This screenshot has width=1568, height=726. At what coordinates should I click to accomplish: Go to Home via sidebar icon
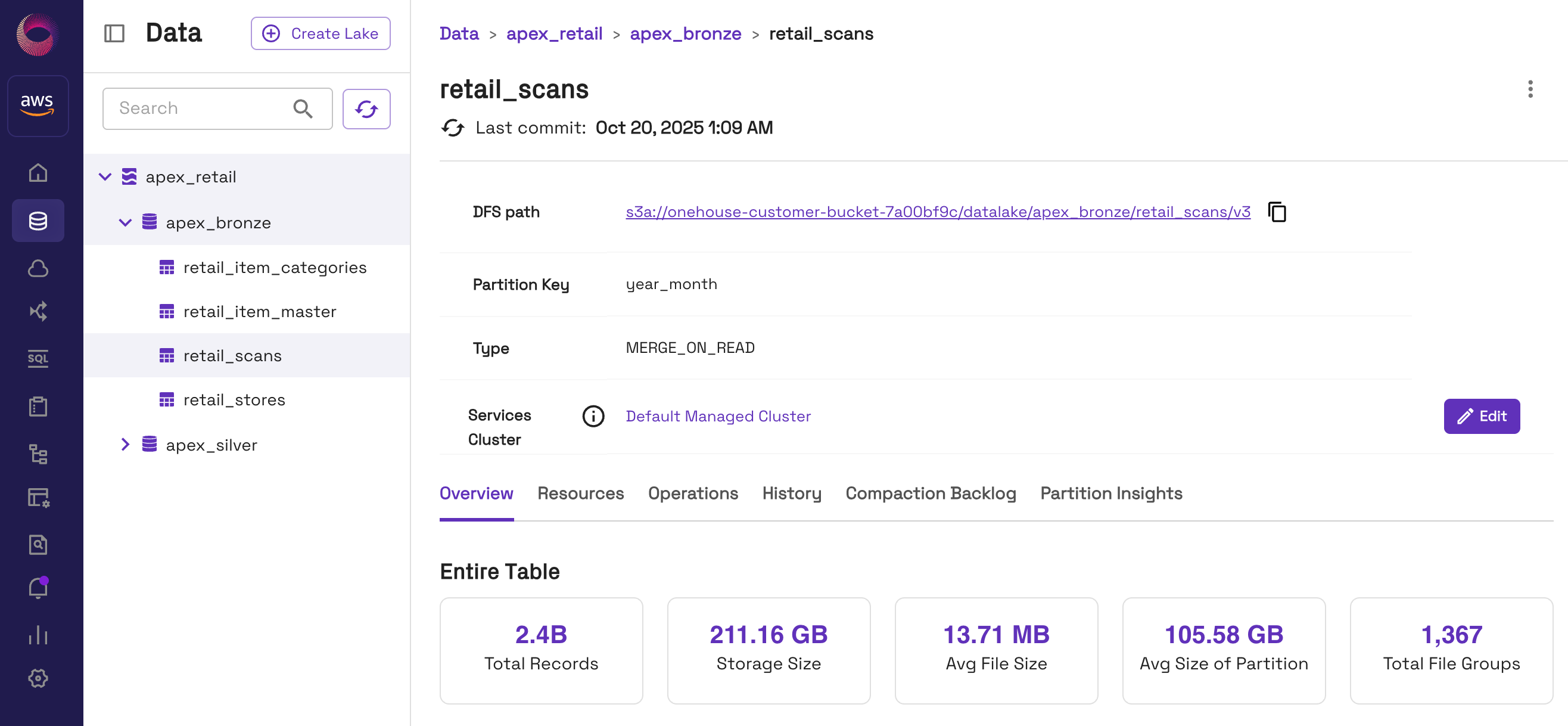point(38,173)
